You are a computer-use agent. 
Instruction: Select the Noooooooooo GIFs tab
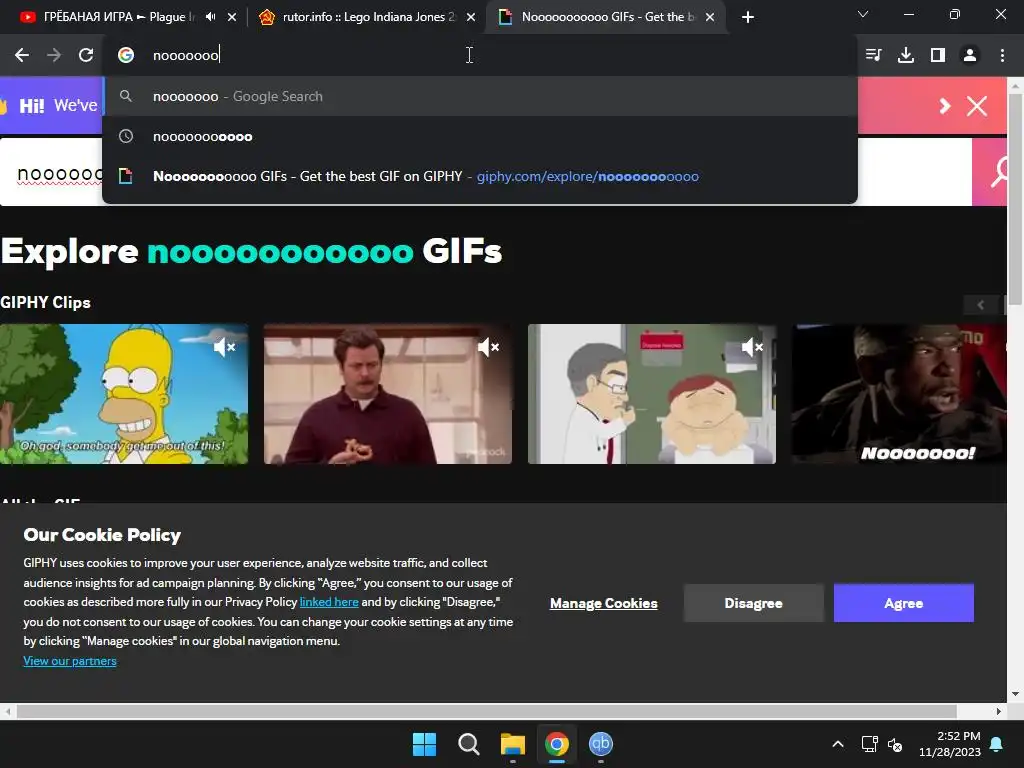(604, 17)
